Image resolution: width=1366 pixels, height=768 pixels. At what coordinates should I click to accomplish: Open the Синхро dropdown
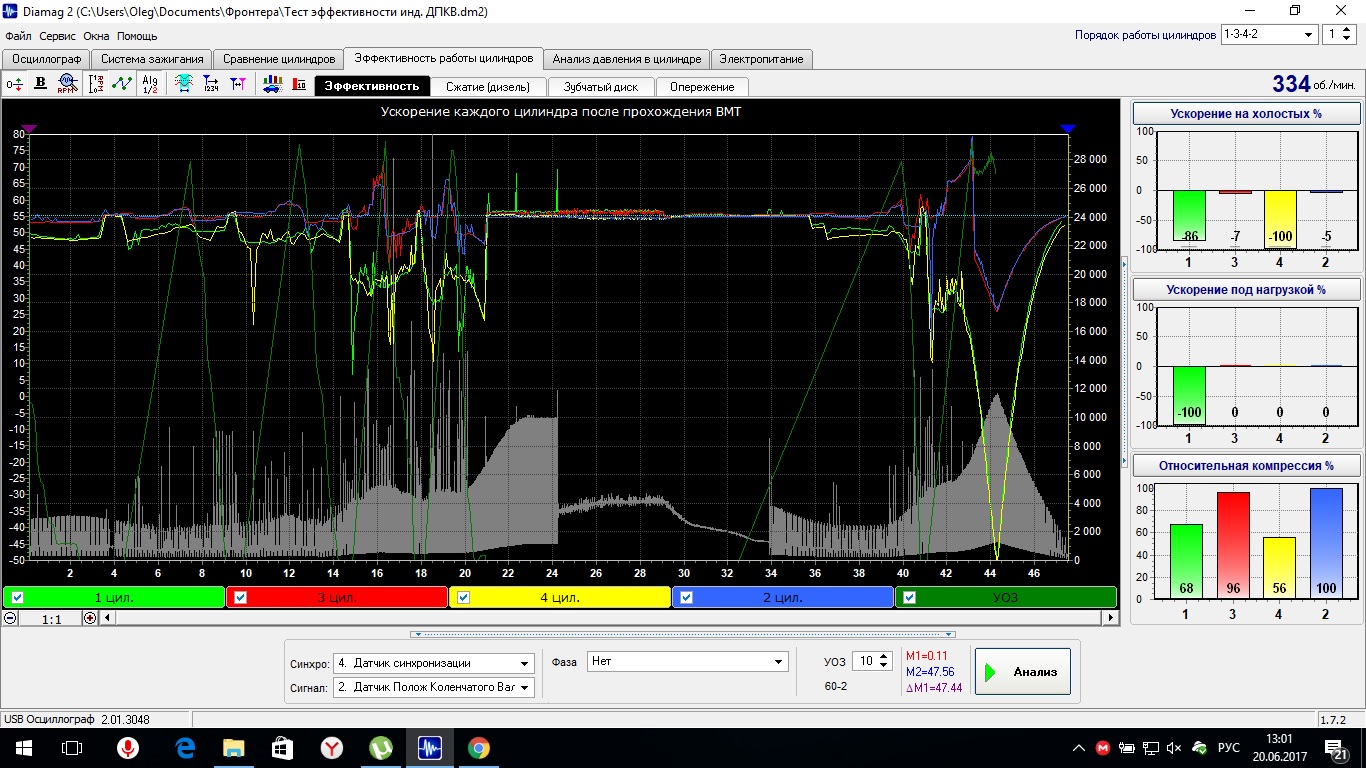tap(433, 663)
